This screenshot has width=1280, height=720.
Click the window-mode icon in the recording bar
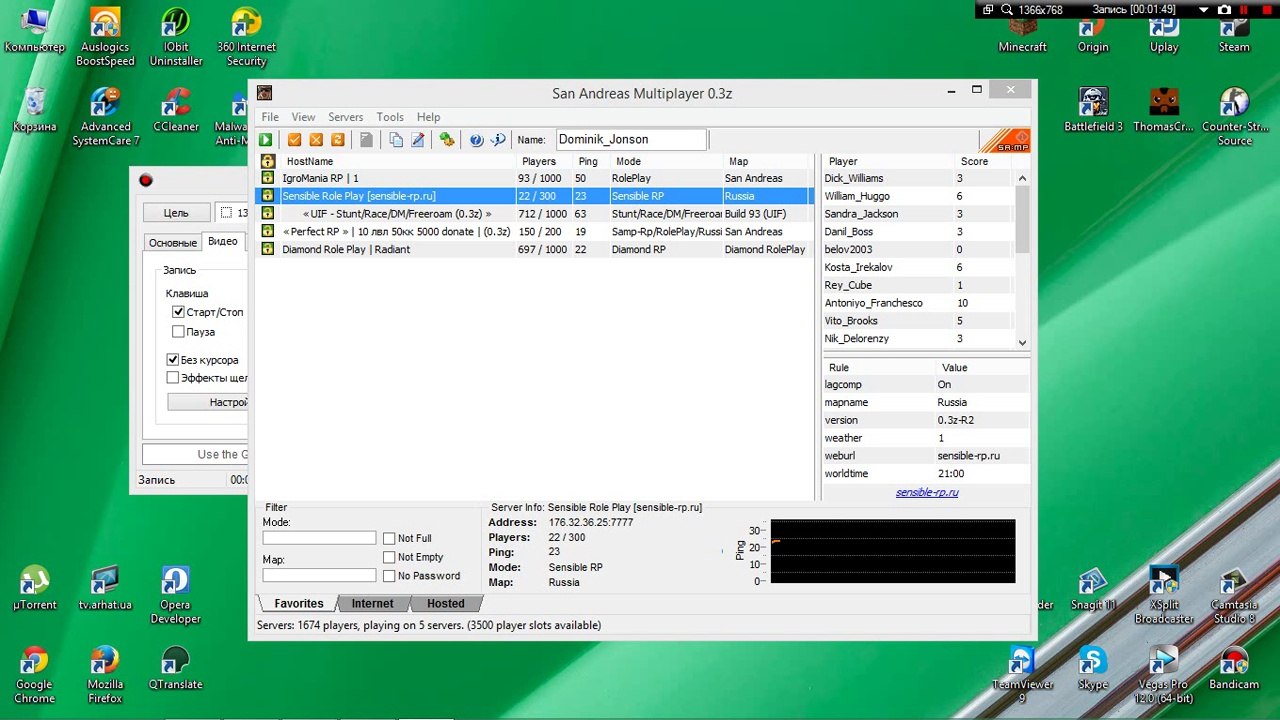click(988, 10)
